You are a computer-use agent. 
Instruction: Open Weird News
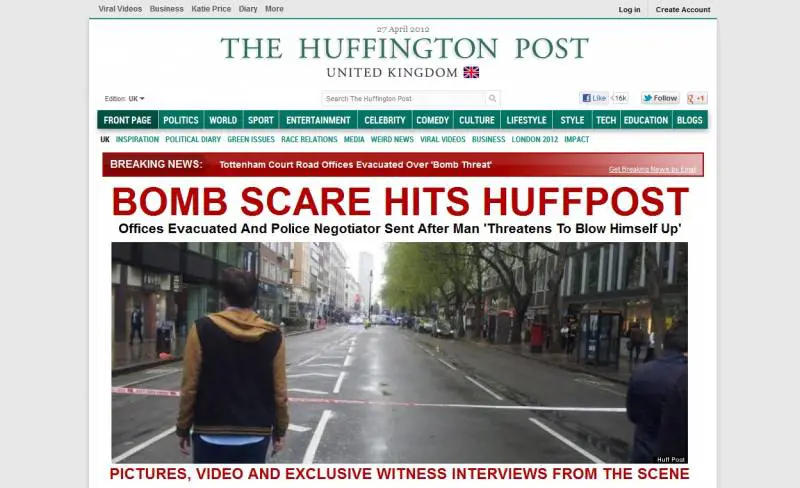tap(392, 139)
